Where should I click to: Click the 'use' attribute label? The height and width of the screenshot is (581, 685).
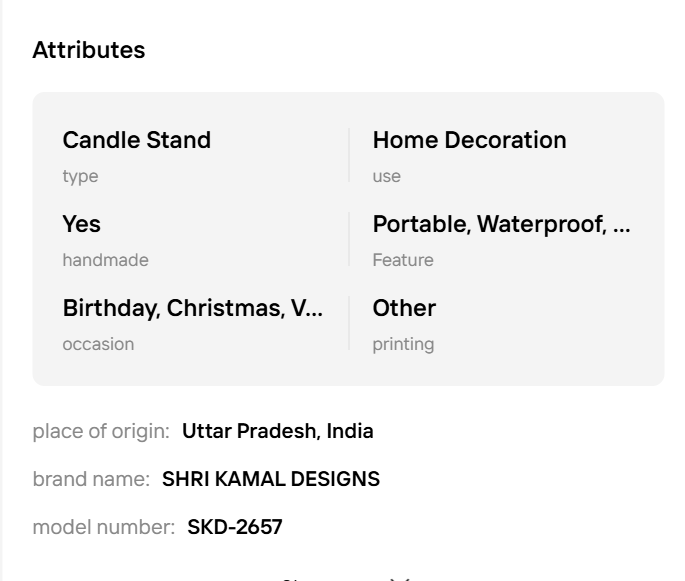click(x=386, y=176)
